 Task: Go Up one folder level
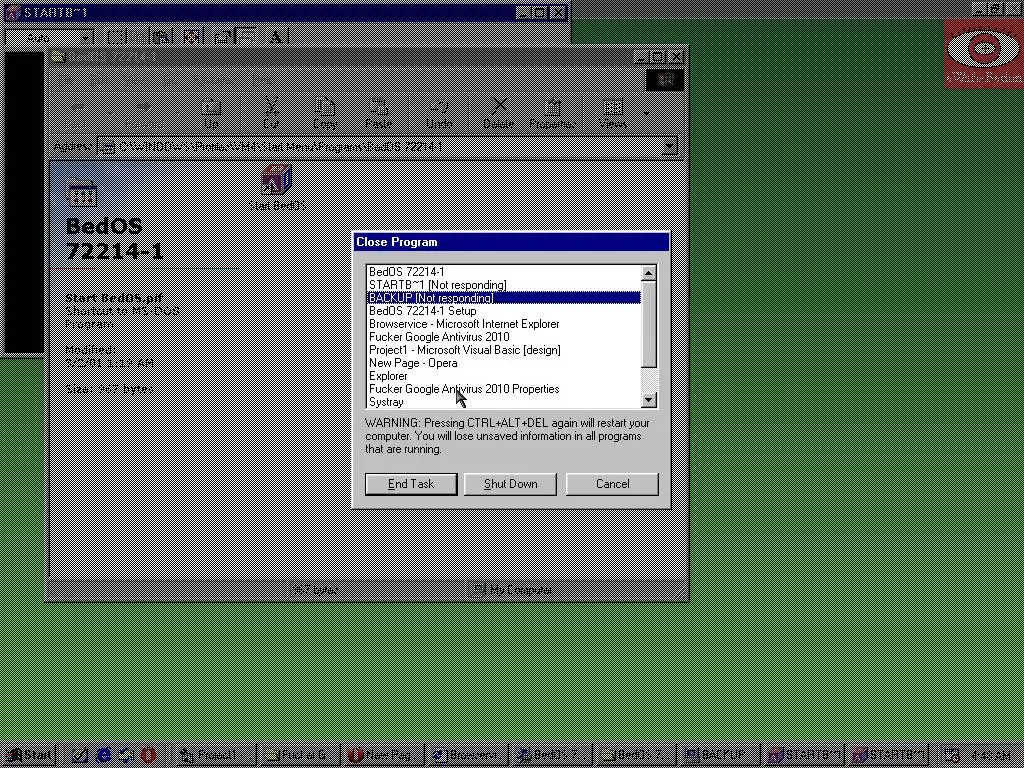(x=211, y=114)
